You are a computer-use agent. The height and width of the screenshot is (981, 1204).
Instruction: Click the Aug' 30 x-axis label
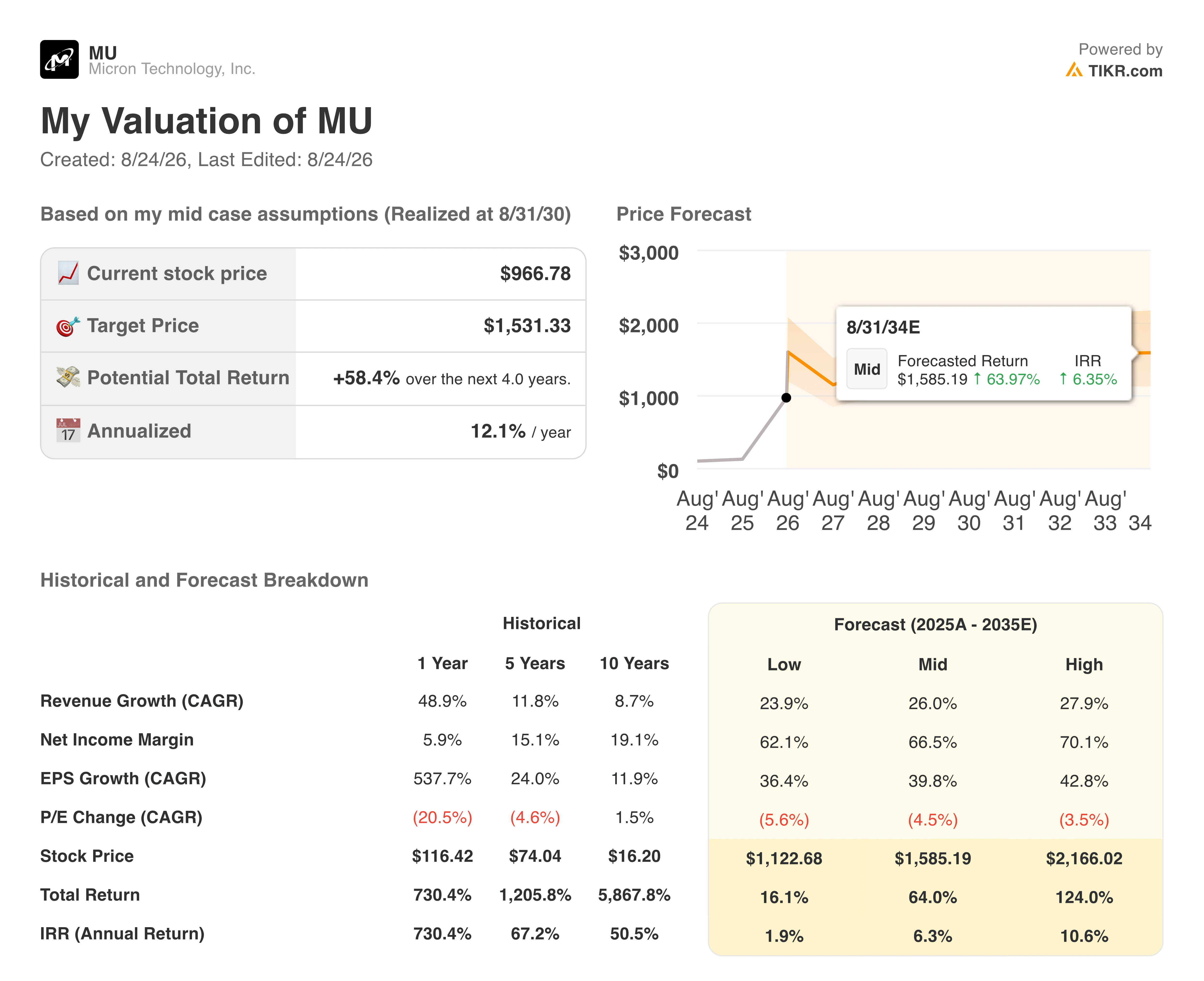[x=969, y=511]
